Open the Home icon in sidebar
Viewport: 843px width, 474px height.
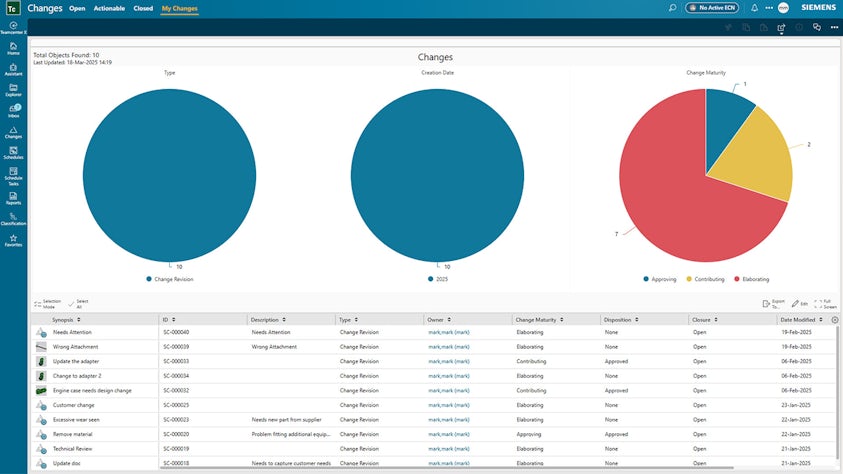pyautogui.click(x=13, y=50)
